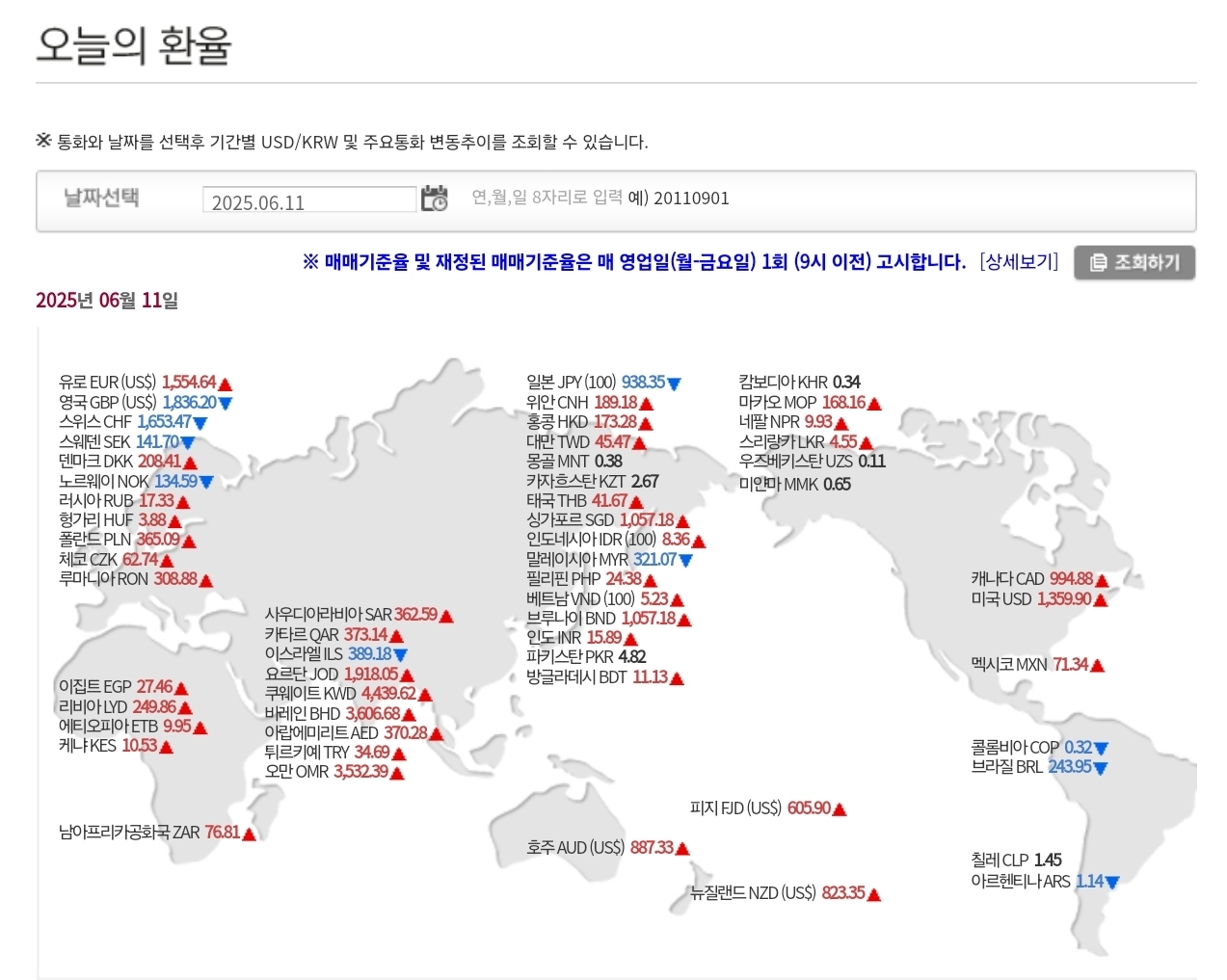1227x980 pixels.
Task: Select 튀르키예 TRY exchange rate
Action: pyautogui.click(x=335, y=753)
